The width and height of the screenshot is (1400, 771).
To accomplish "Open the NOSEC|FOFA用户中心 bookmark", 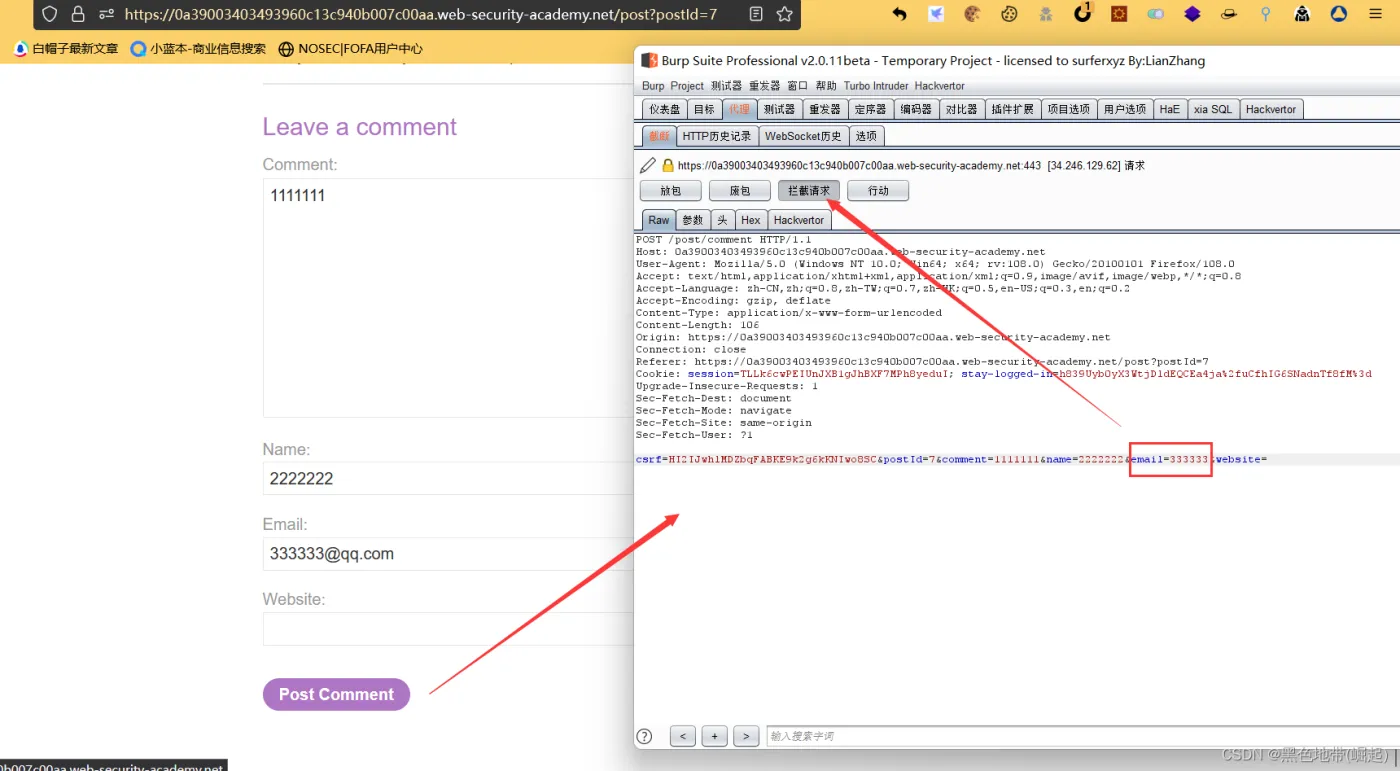I will (350, 48).
